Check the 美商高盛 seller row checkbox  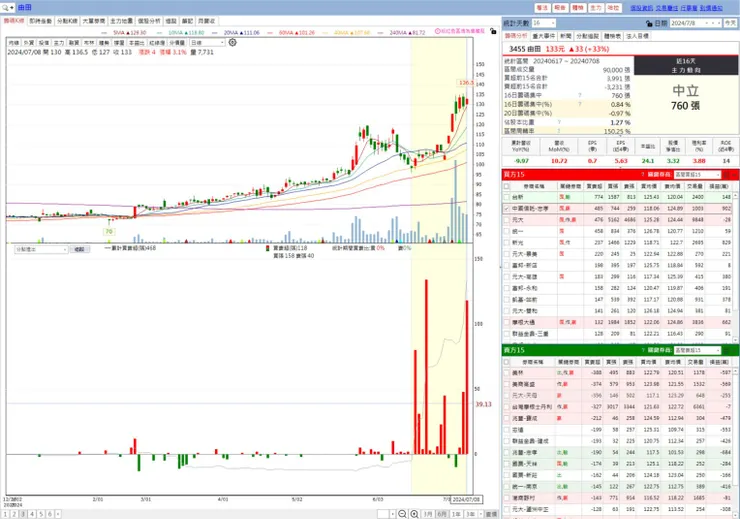[506, 384]
